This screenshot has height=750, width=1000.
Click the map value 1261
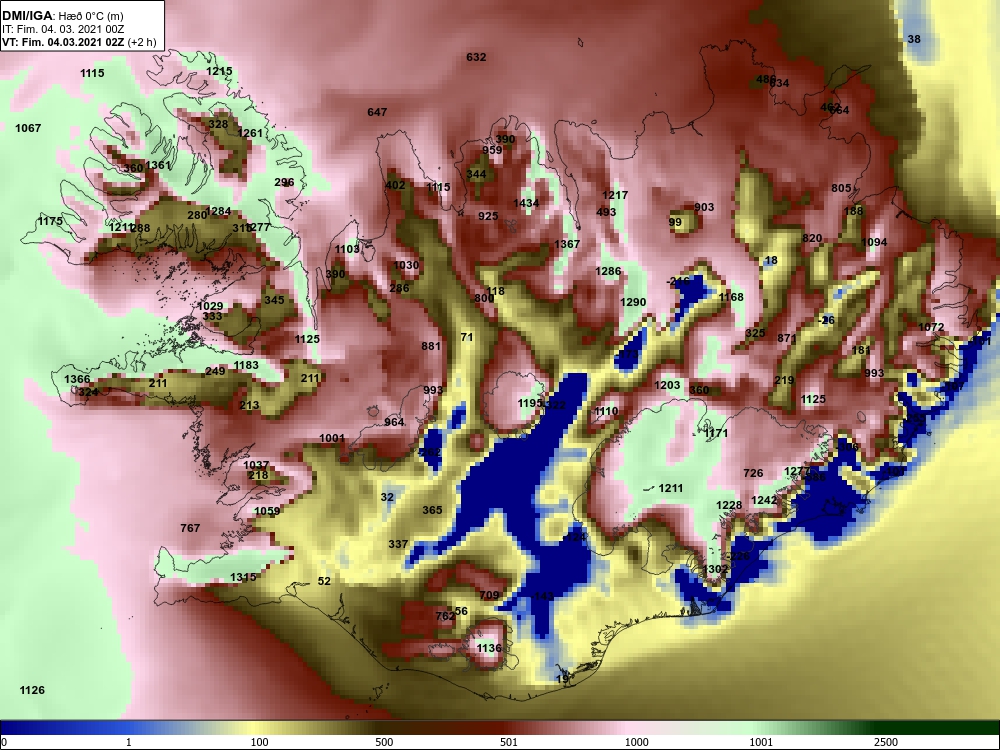pos(250,133)
